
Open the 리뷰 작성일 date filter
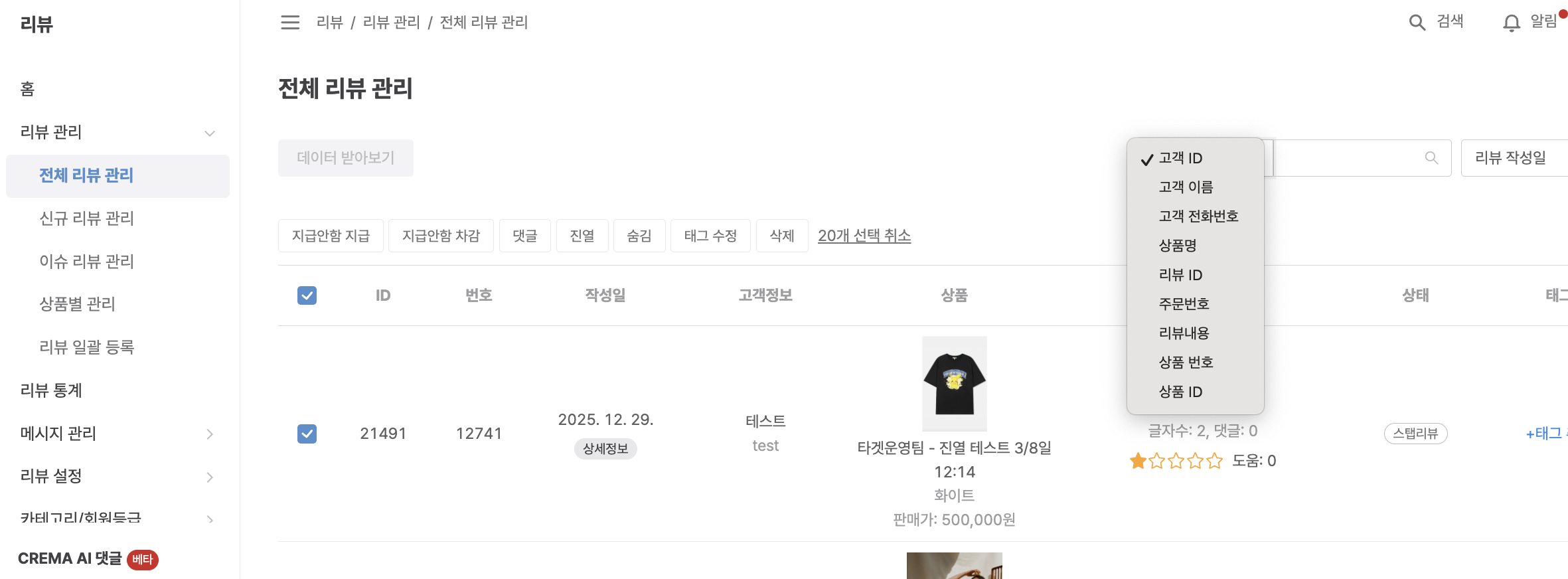pyautogui.click(x=1510, y=158)
